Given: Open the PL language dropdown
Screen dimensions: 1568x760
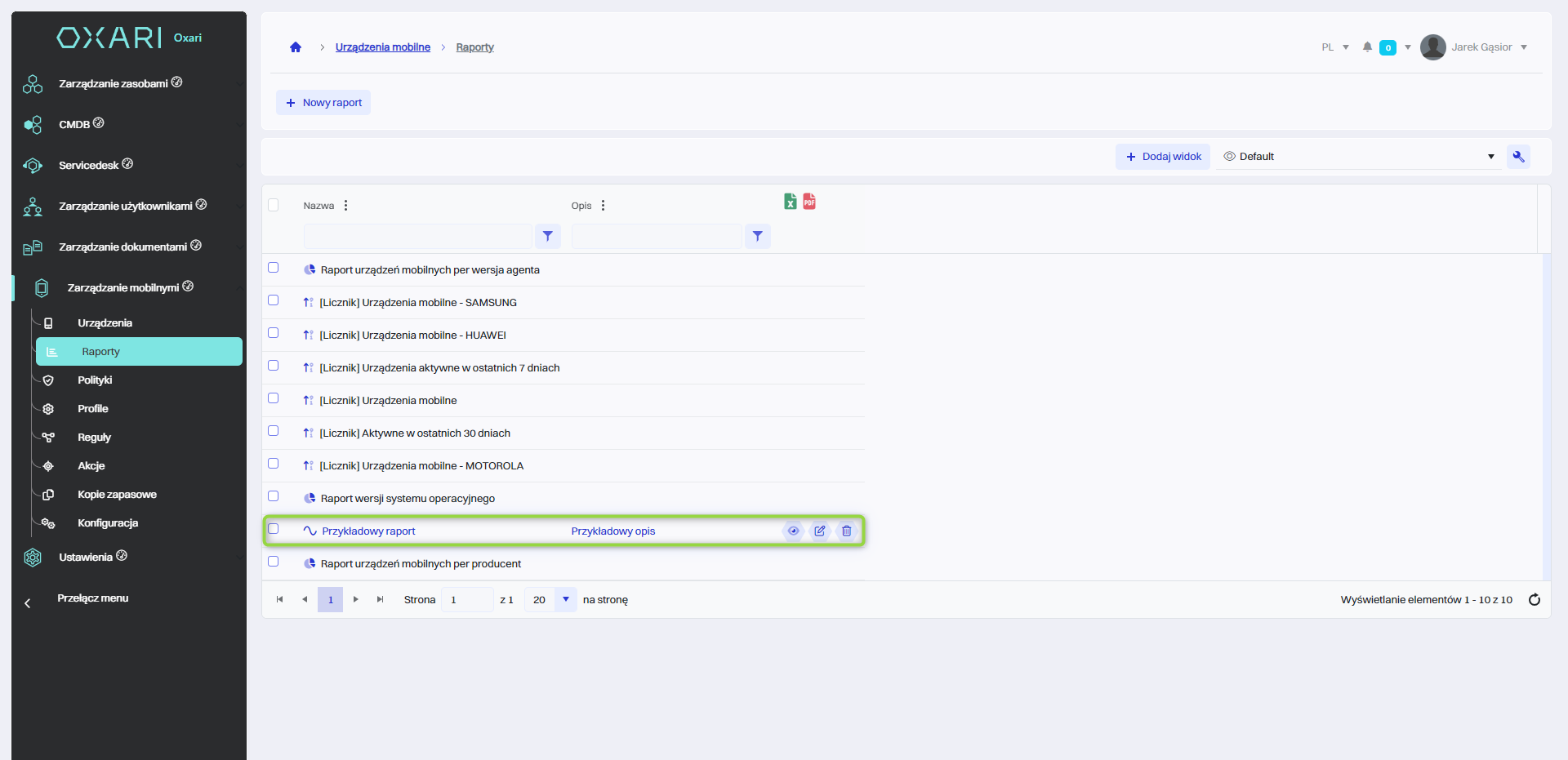Looking at the screenshot, I should click(1334, 47).
